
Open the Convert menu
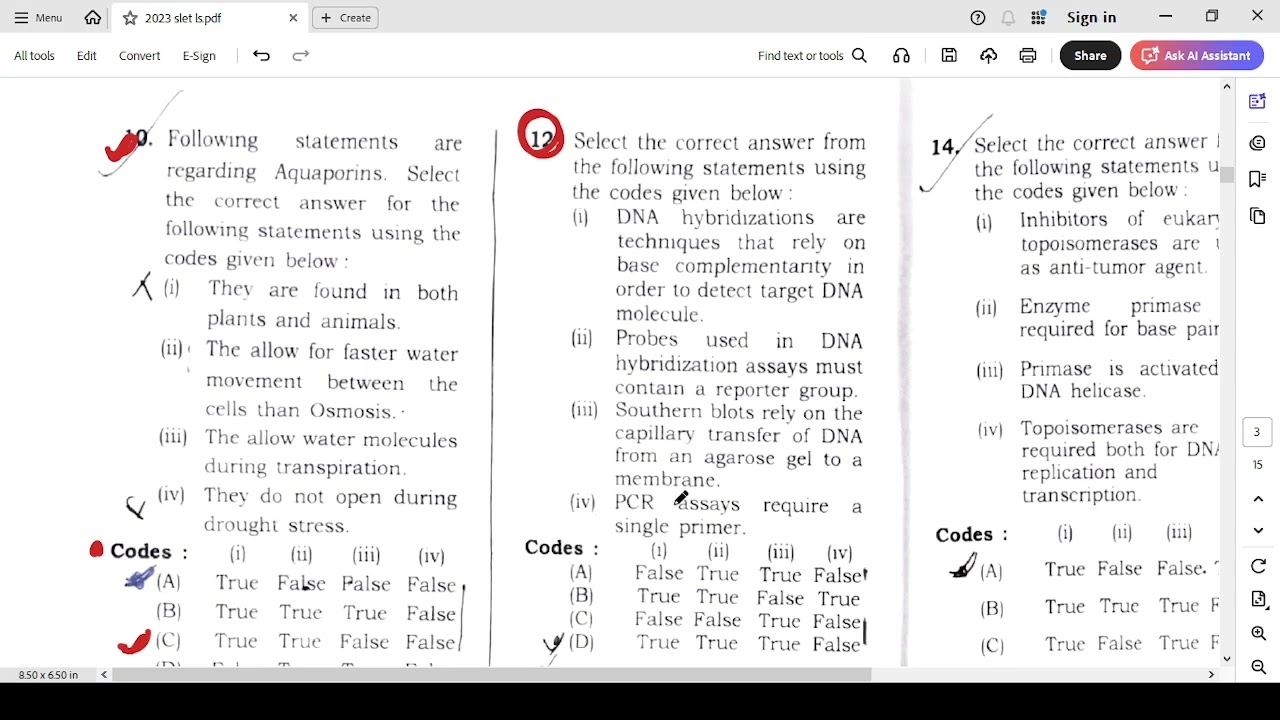point(139,56)
